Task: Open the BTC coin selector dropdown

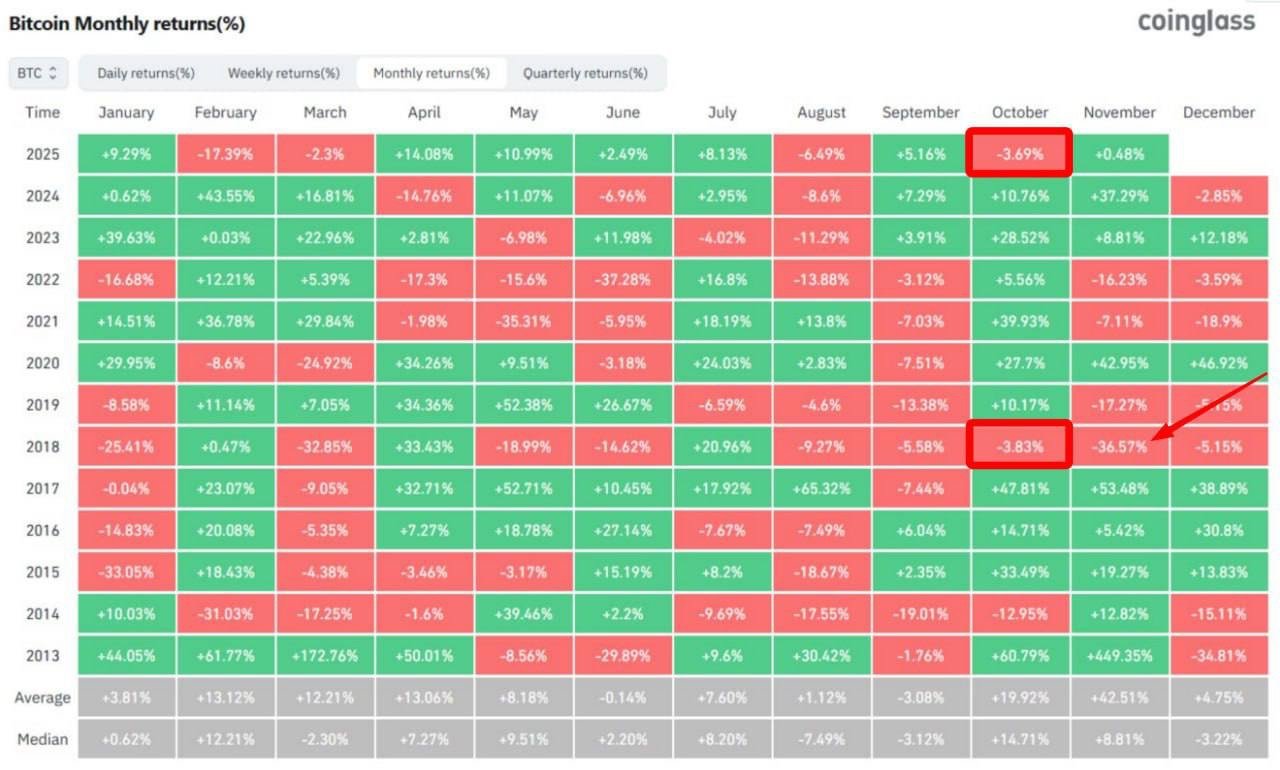Action: coord(38,73)
